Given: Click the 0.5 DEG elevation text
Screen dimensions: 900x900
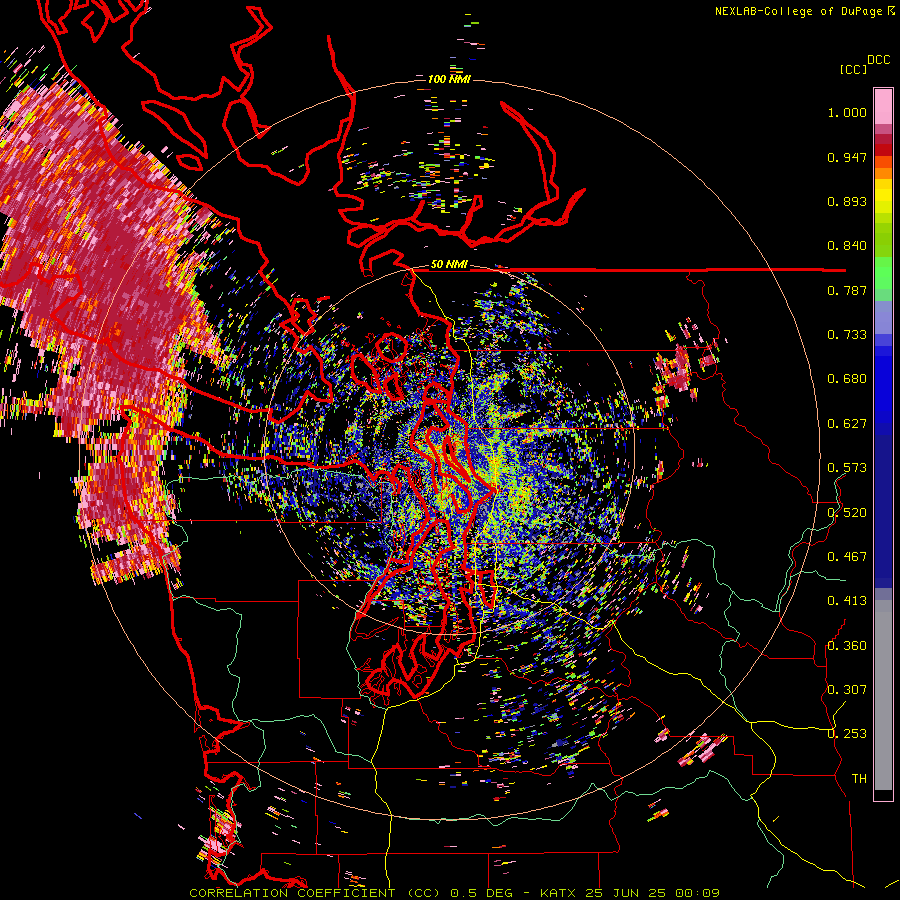Looking at the screenshot, I should 483,893.
